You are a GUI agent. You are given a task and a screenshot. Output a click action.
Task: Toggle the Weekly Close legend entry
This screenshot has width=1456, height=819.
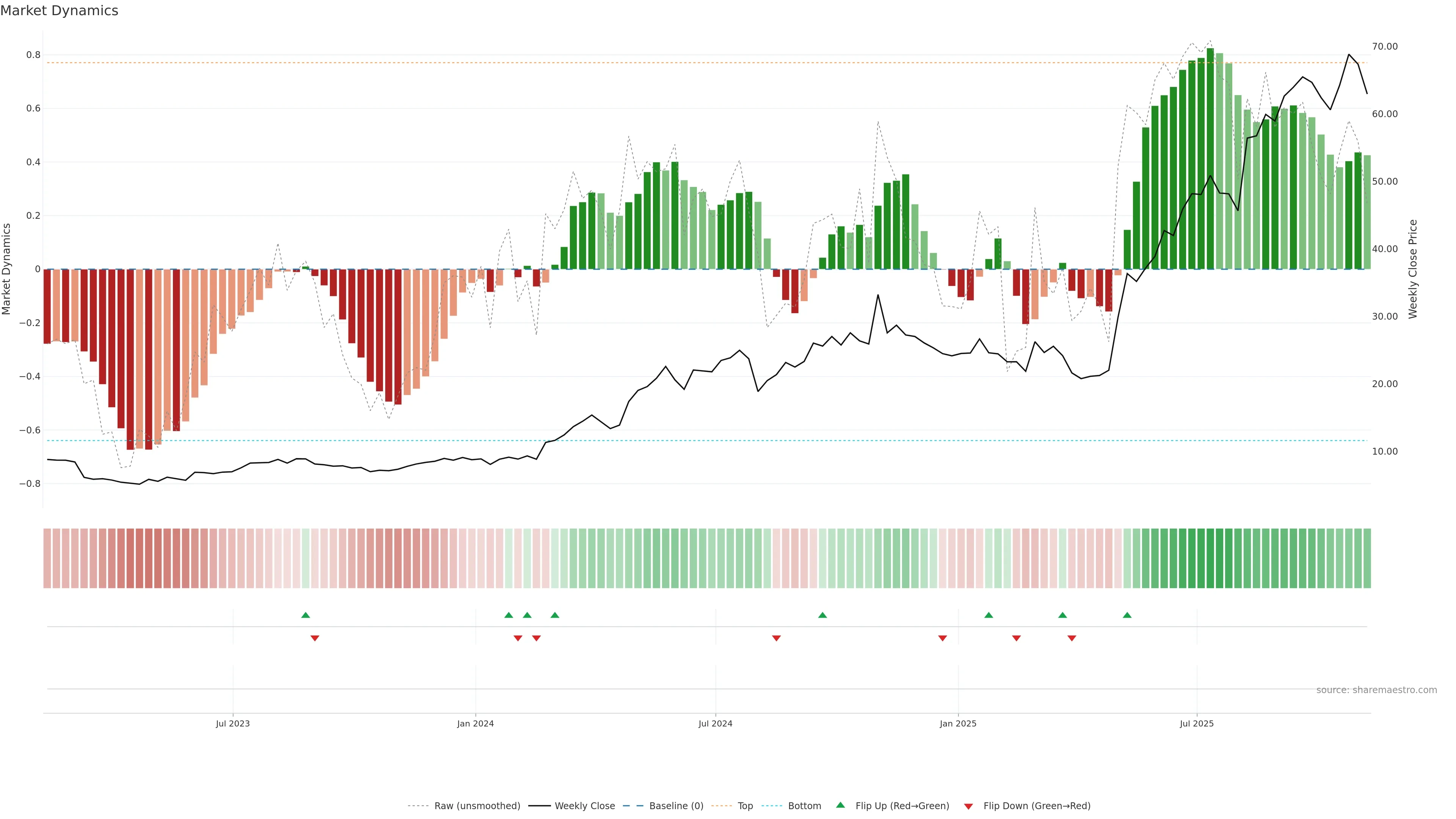coord(584,805)
